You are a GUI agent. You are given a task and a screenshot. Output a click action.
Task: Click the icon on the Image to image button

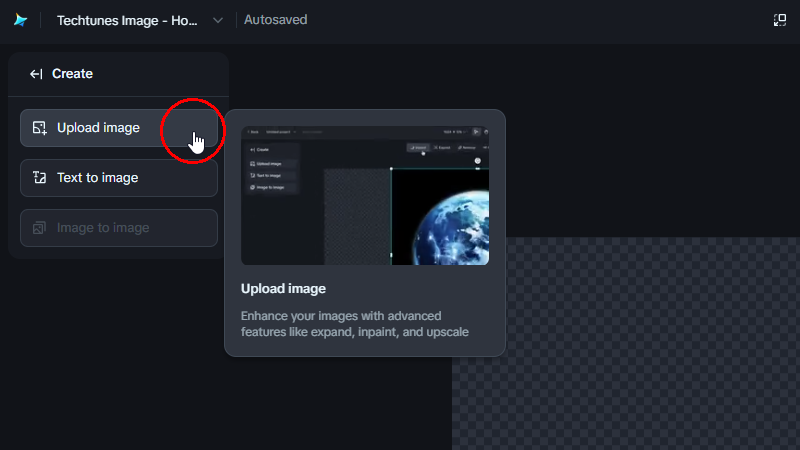tap(40, 228)
